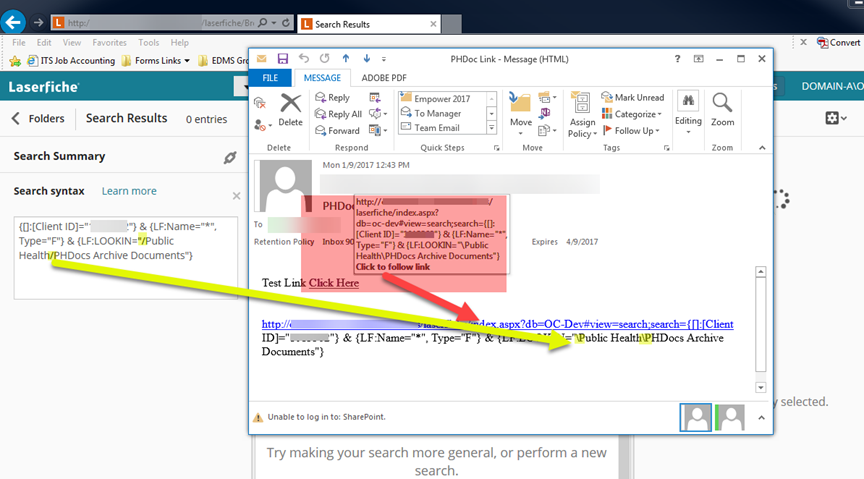Follow the 'Click Here' test link
Viewport: 864px width, 479px height.
coord(333,283)
